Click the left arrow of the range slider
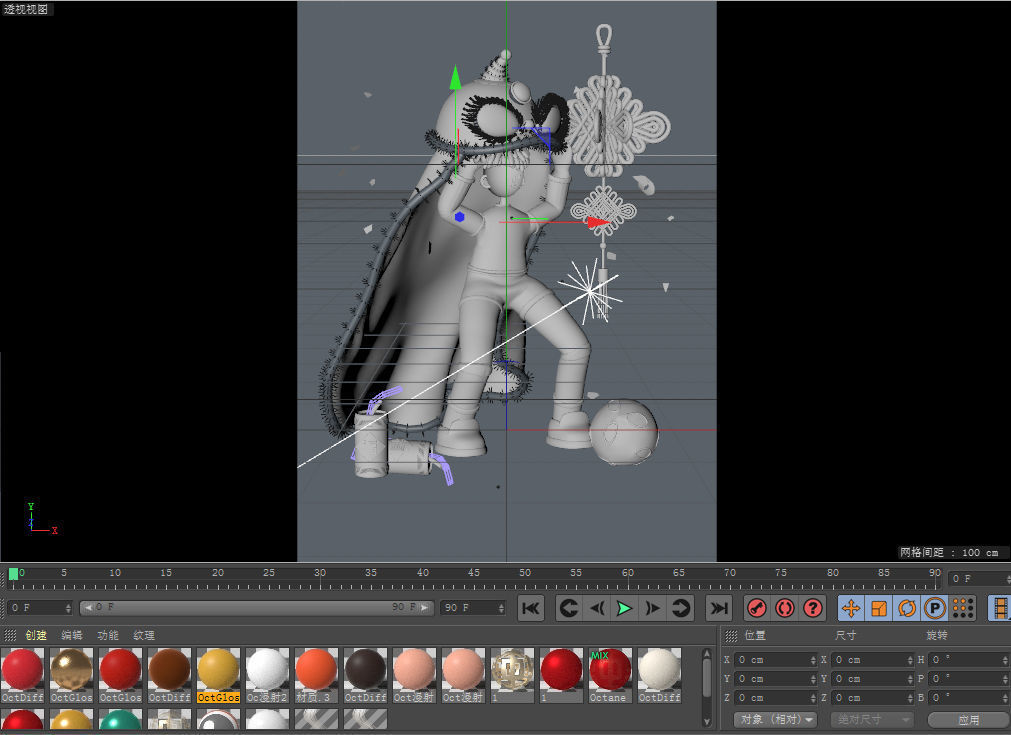 coord(88,607)
